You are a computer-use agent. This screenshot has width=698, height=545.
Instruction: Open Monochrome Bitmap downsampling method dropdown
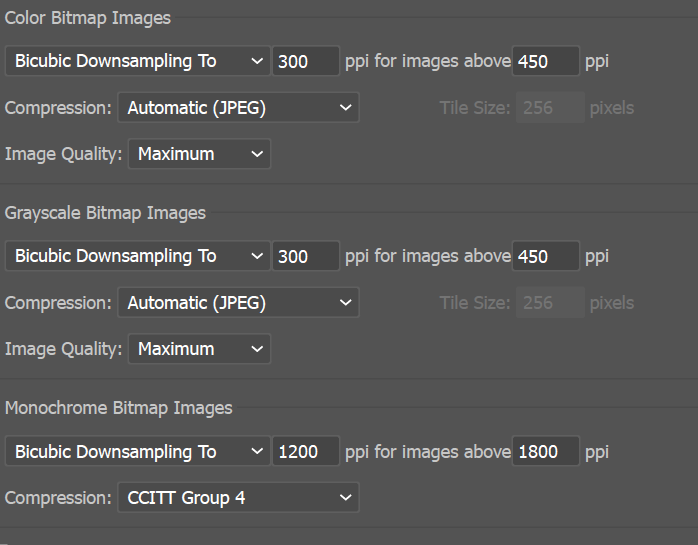(137, 452)
